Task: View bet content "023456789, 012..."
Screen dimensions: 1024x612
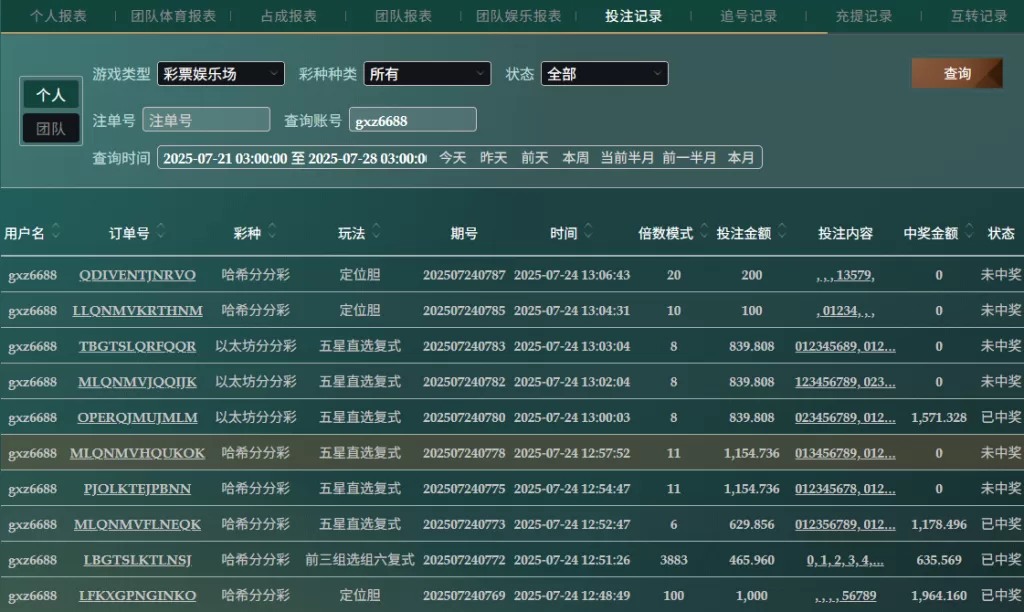Action: 845,417
